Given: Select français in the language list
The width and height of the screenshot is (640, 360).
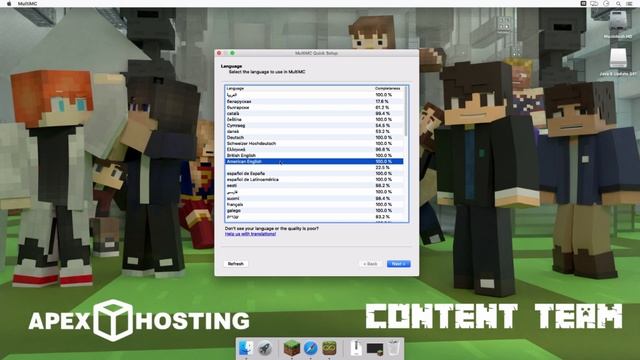Looking at the screenshot, I should pyautogui.click(x=314, y=204).
